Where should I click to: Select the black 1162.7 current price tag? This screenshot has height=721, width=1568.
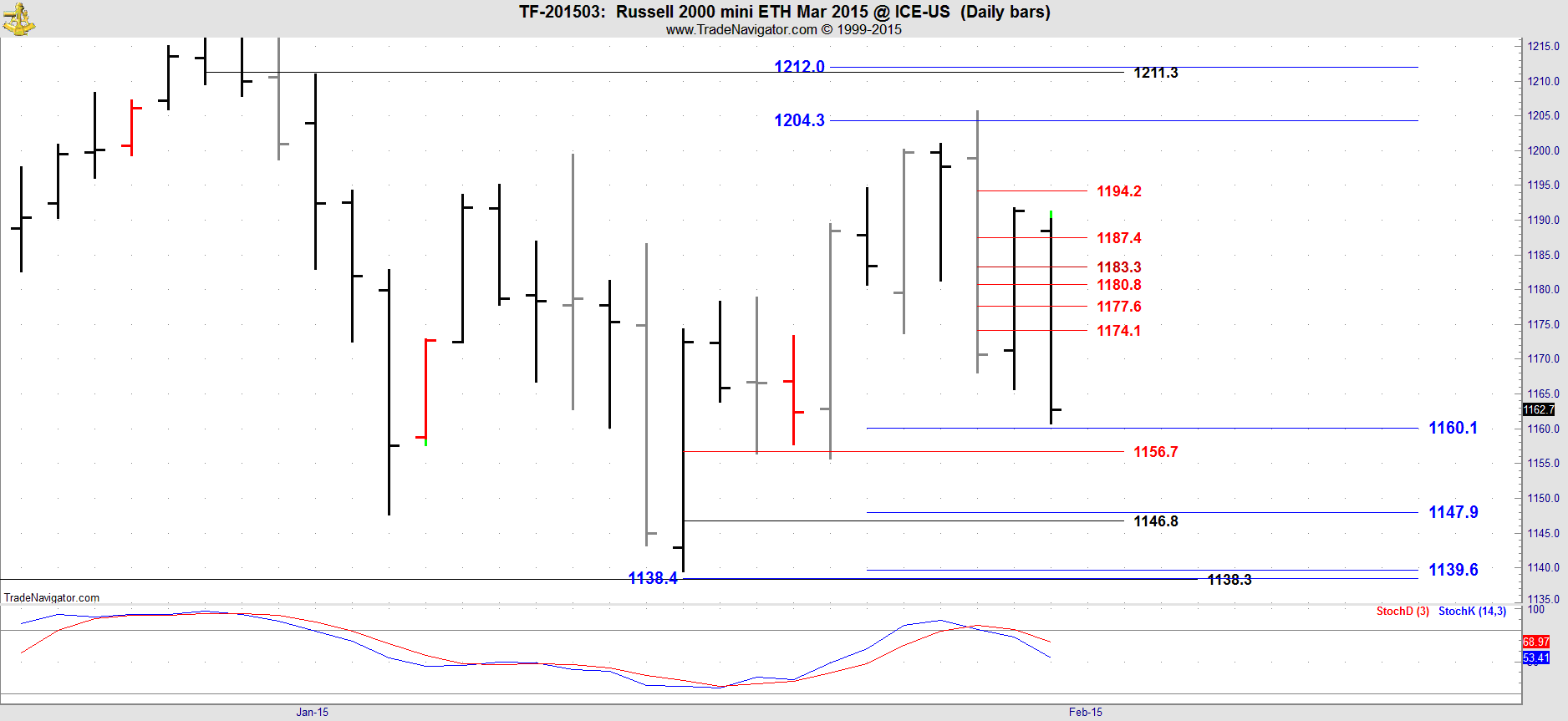(x=1538, y=409)
